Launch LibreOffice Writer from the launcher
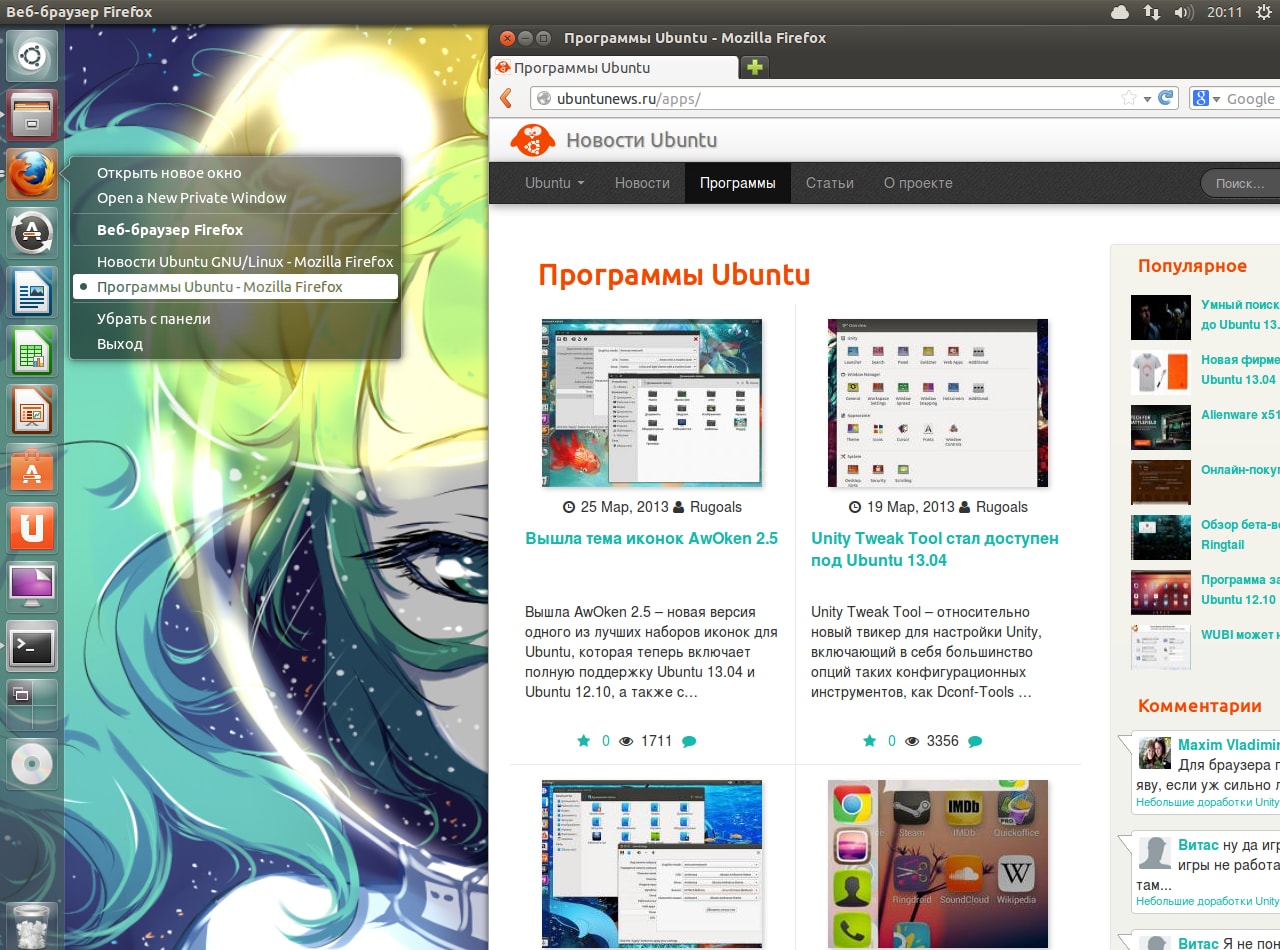1280x950 pixels. coord(32,291)
